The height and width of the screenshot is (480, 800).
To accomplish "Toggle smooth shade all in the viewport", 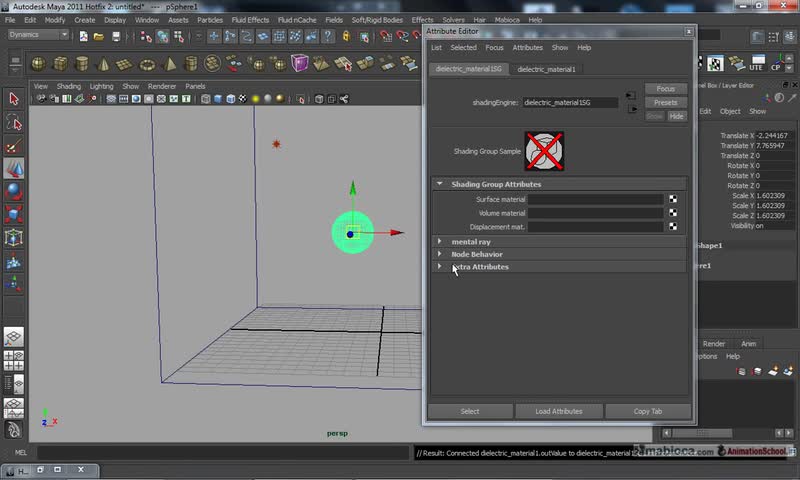I will [x=218, y=99].
